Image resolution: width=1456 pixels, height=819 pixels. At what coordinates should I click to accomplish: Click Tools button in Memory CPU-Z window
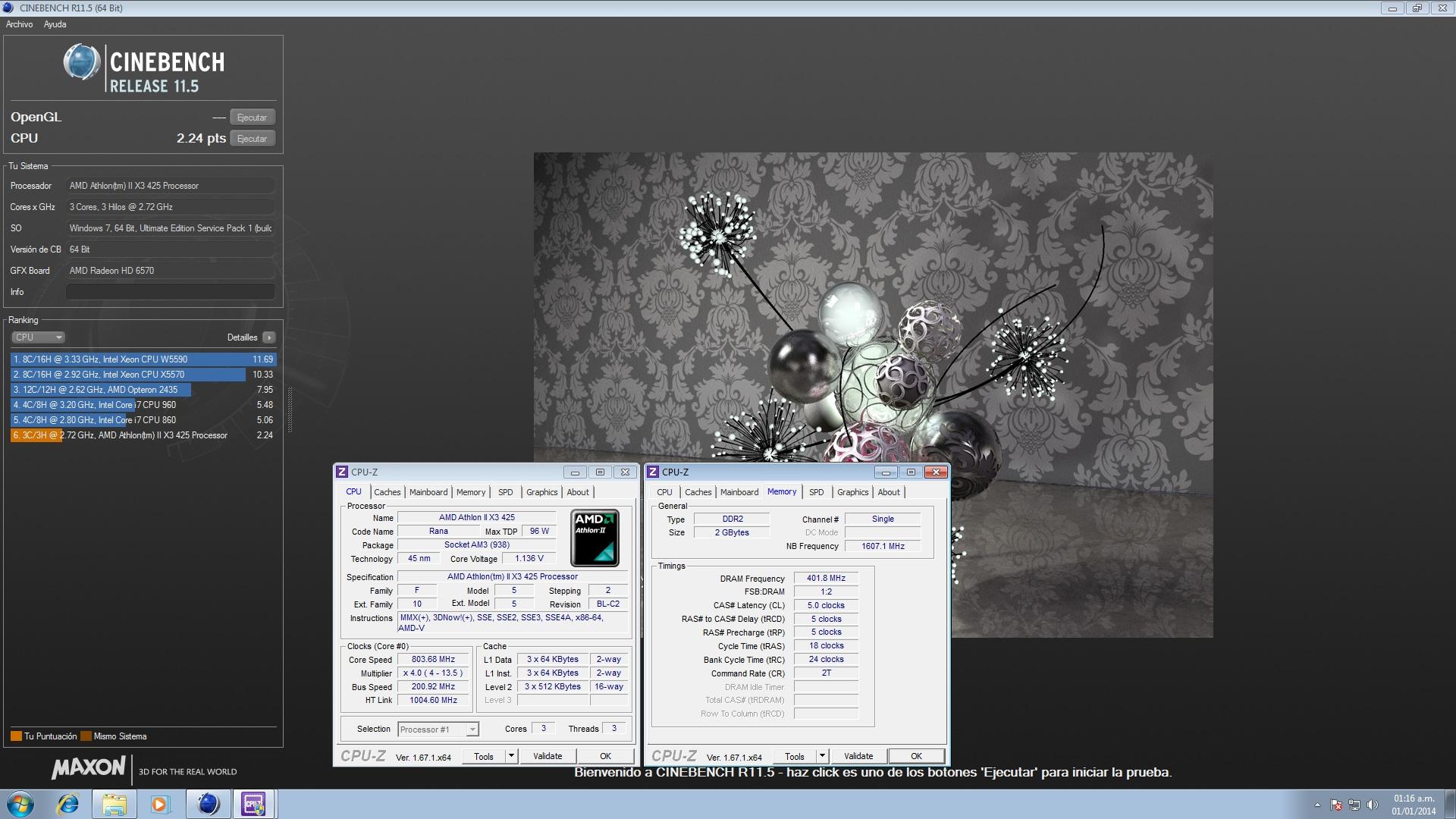(795, 756)
